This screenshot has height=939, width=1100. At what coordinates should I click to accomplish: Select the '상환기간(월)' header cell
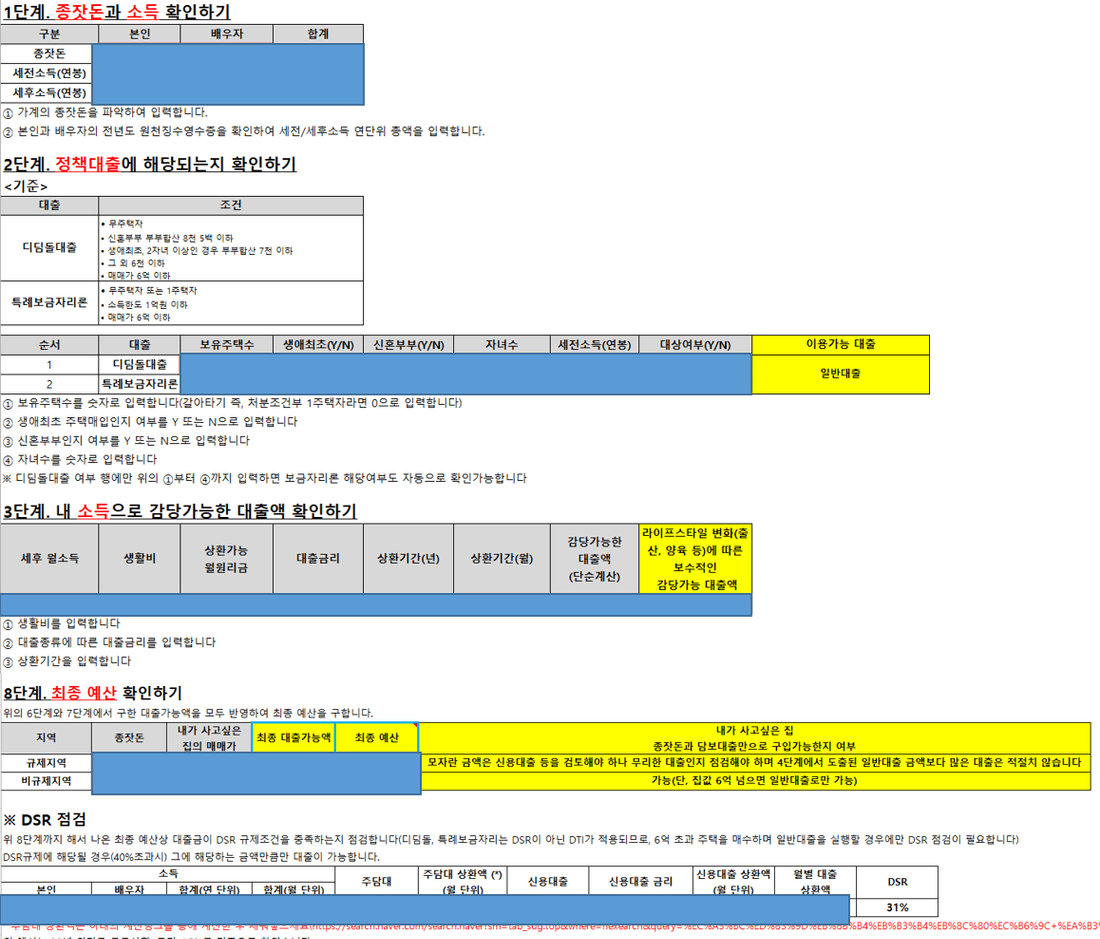(x=502, y=559)
